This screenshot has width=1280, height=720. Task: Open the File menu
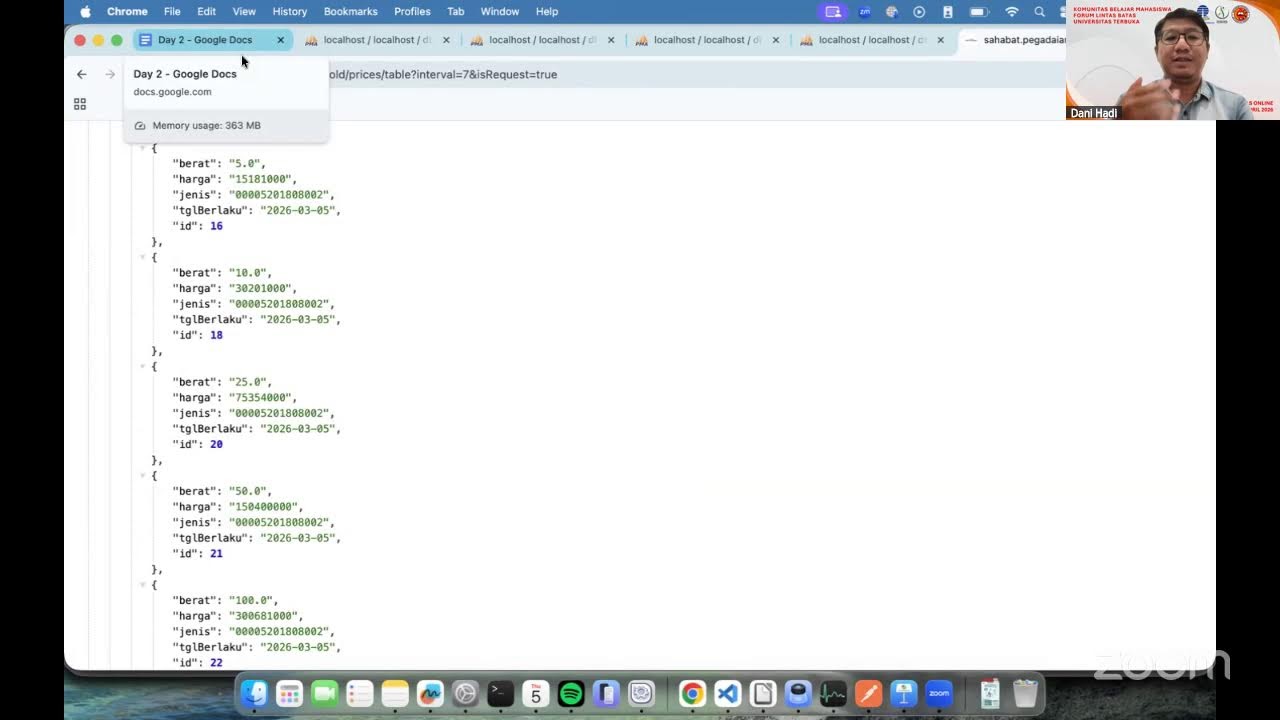pos(172,12)
